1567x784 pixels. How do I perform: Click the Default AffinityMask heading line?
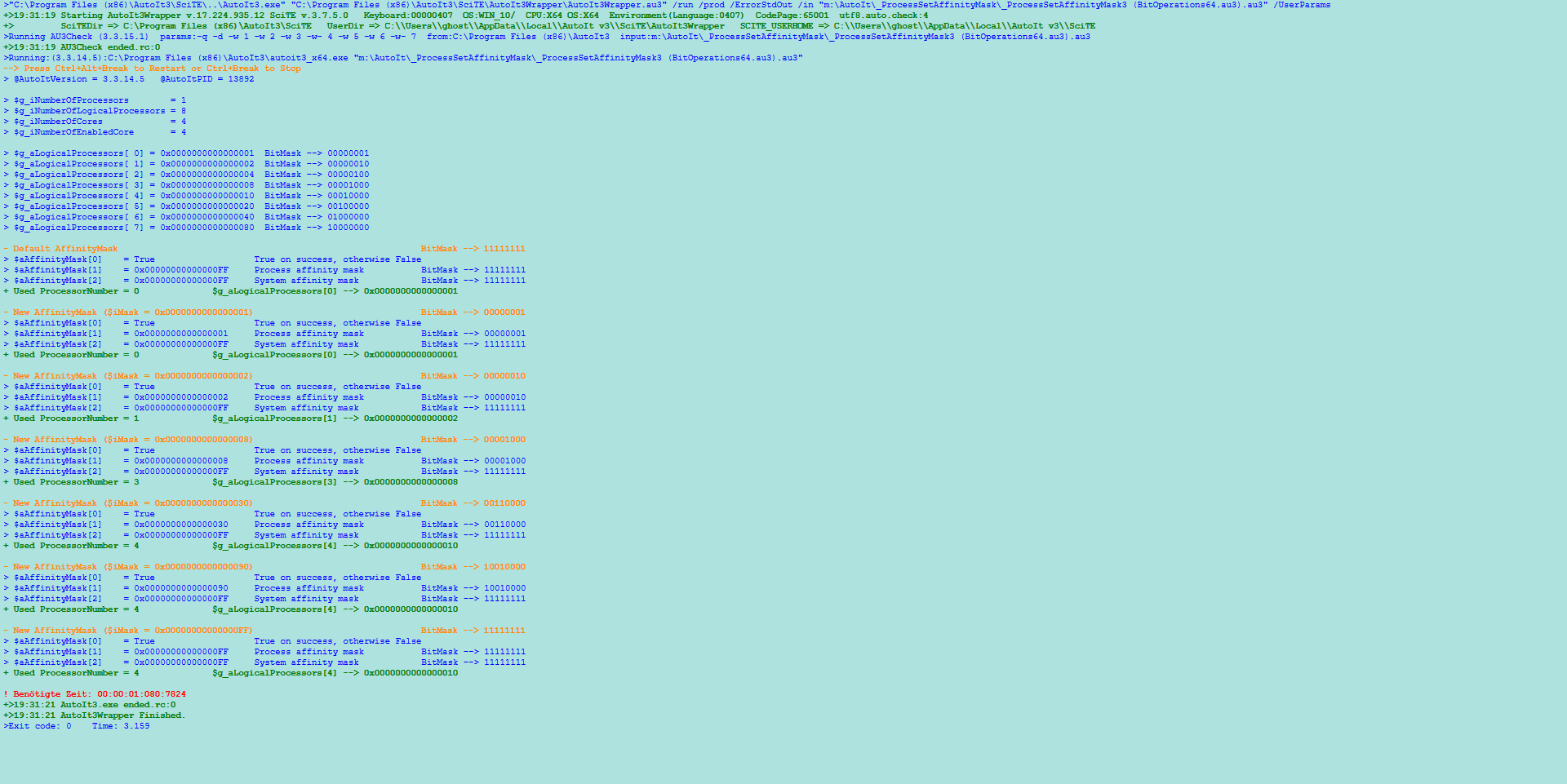pyautogui.click(x=65, y=249)
